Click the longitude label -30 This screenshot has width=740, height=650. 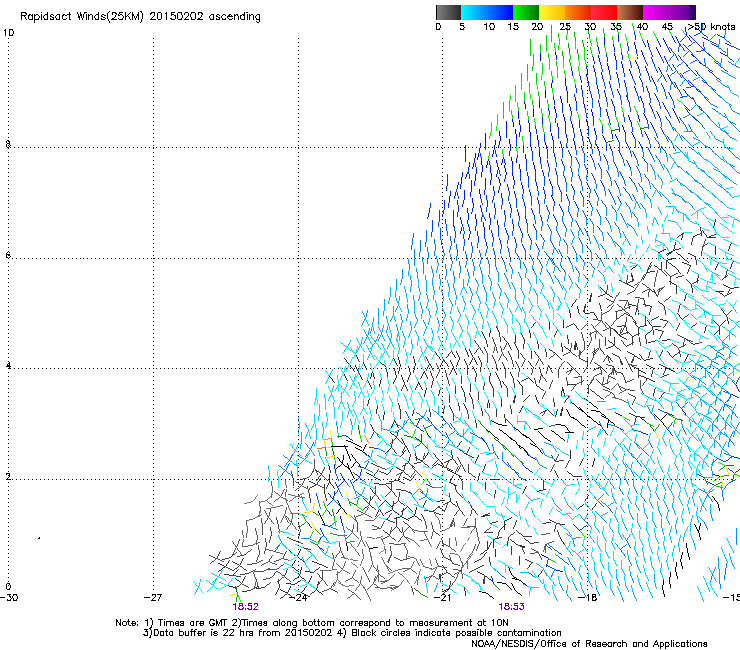click(x=9, y=598)
